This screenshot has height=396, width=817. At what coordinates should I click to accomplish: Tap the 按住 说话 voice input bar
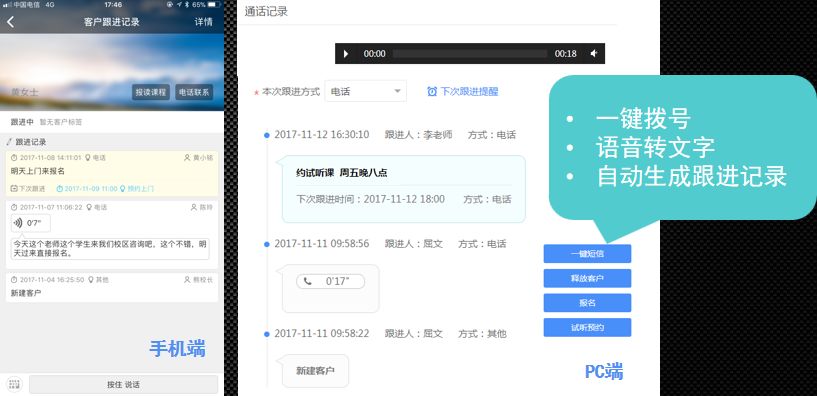click(x=123, y=385)
